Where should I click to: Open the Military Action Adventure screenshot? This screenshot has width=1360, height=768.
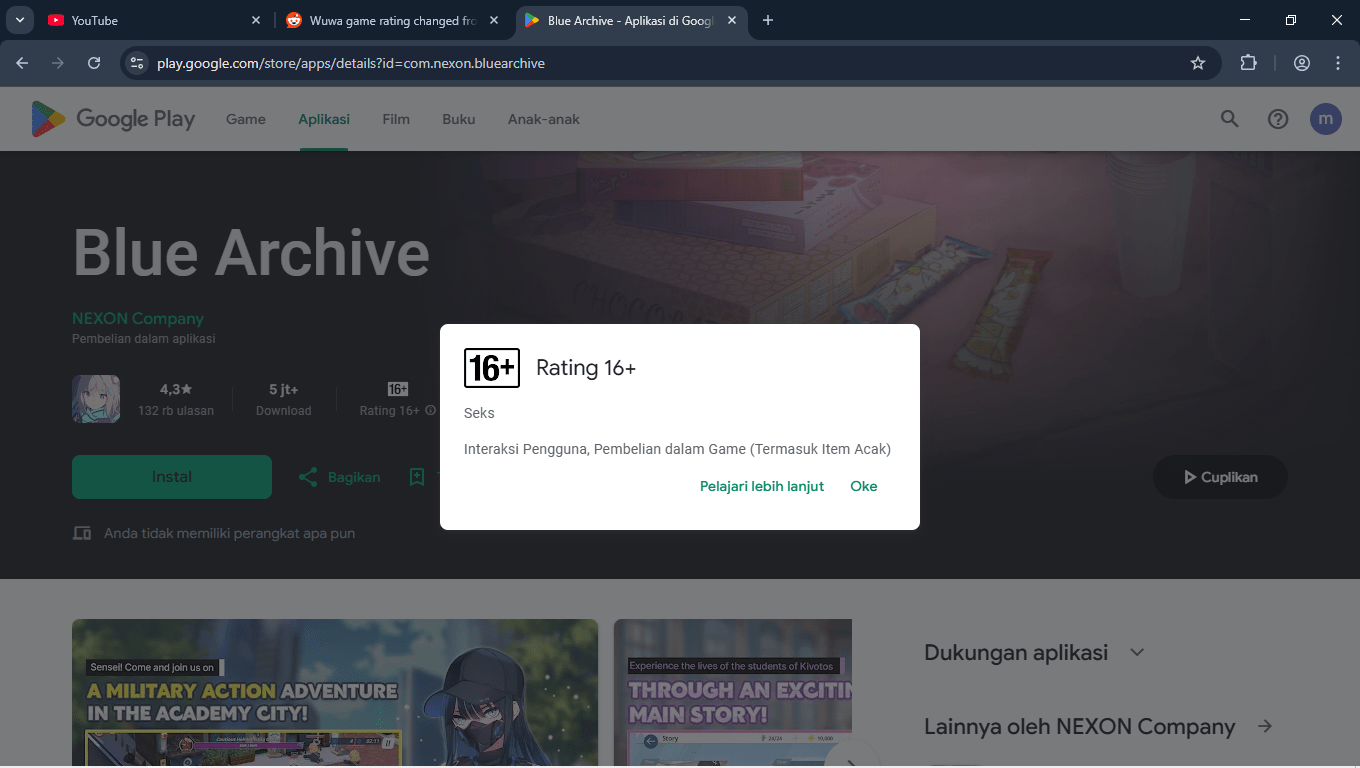(x=335, y=693)
